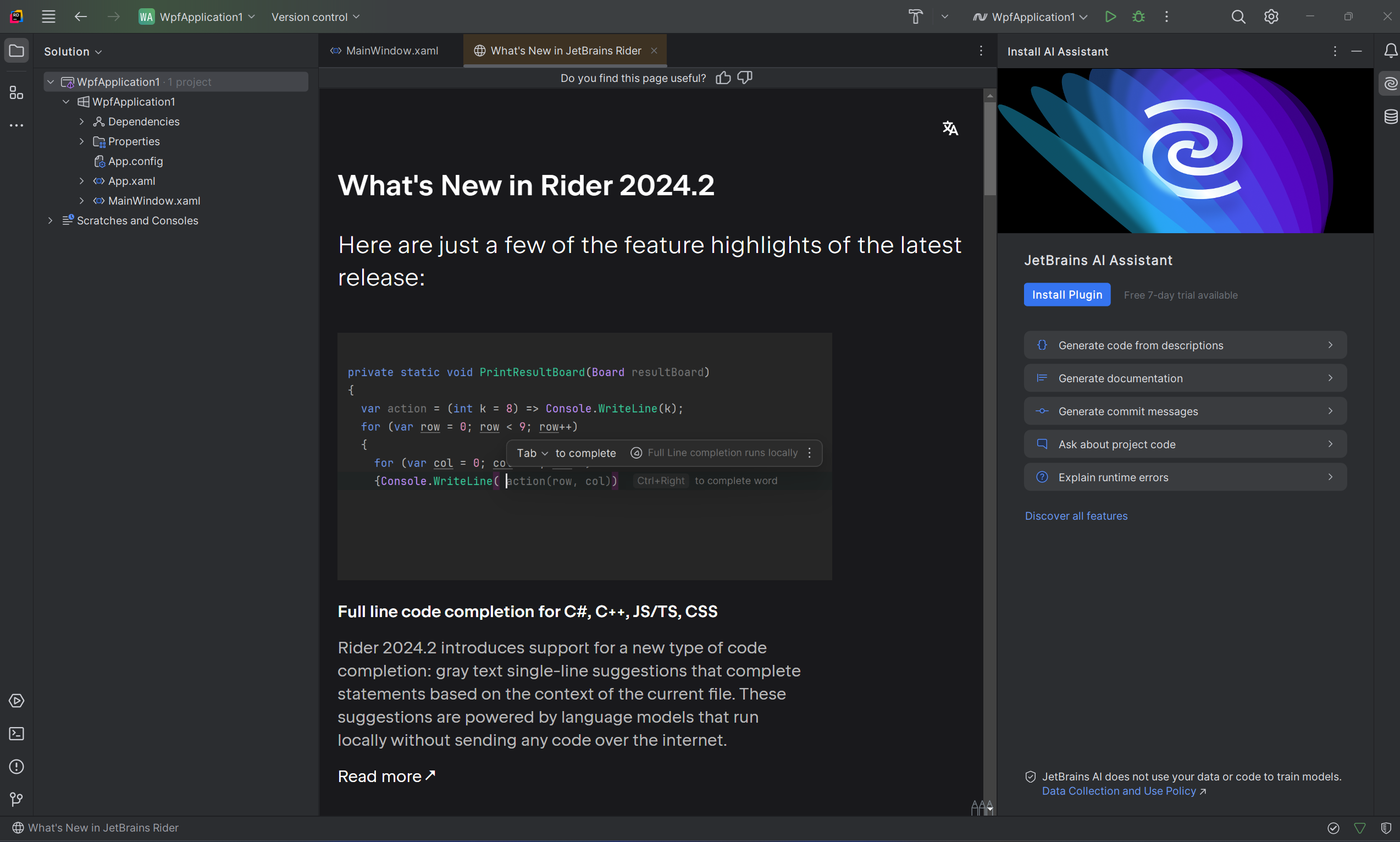This screenshot has height=842, width=1400.
Task: Open Generate commit messages item
Action: (x=1185, y=411)
